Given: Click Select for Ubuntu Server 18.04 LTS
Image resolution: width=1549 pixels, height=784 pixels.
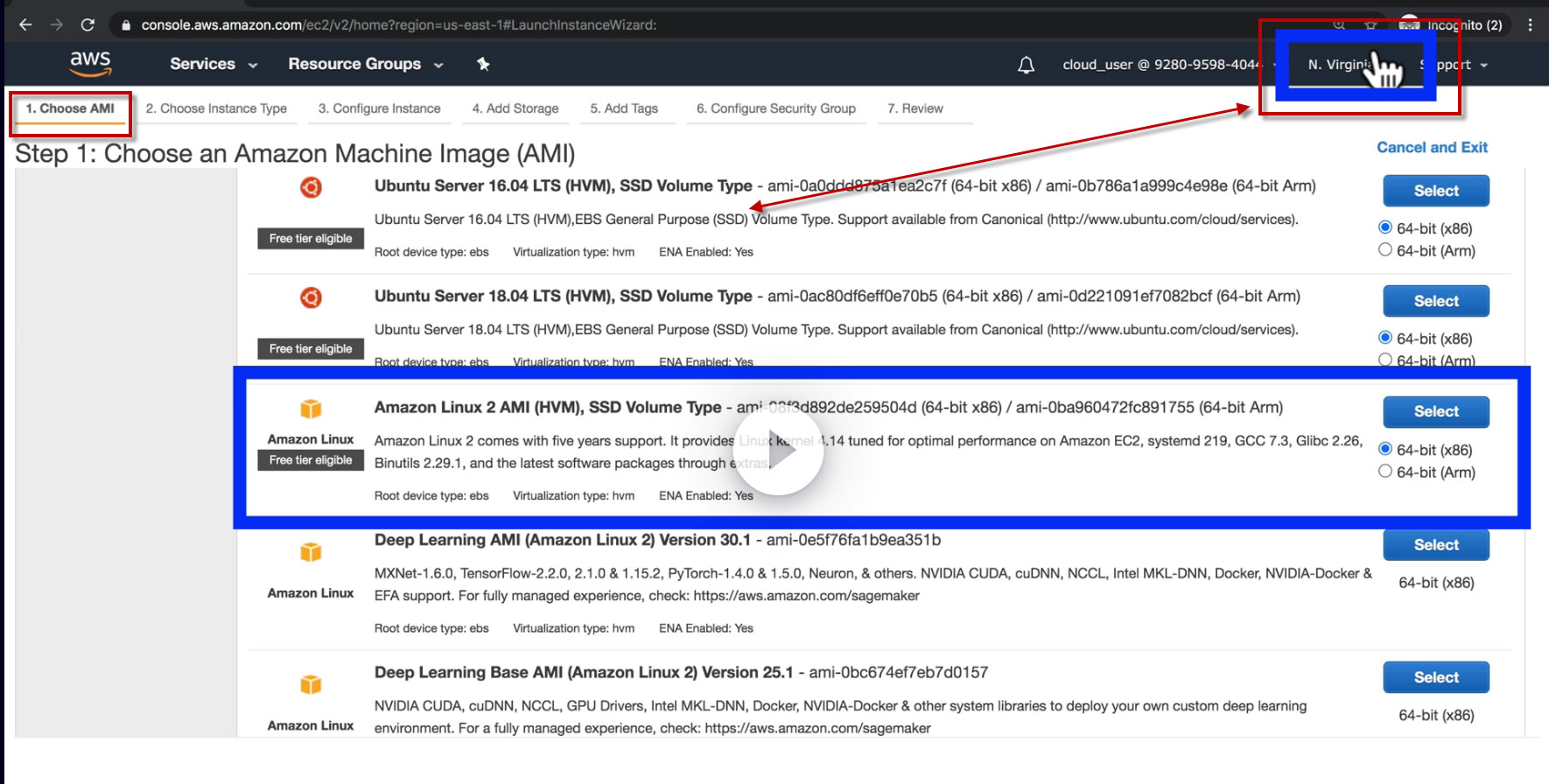Looking at the screenshot, I should point(1436,301).
